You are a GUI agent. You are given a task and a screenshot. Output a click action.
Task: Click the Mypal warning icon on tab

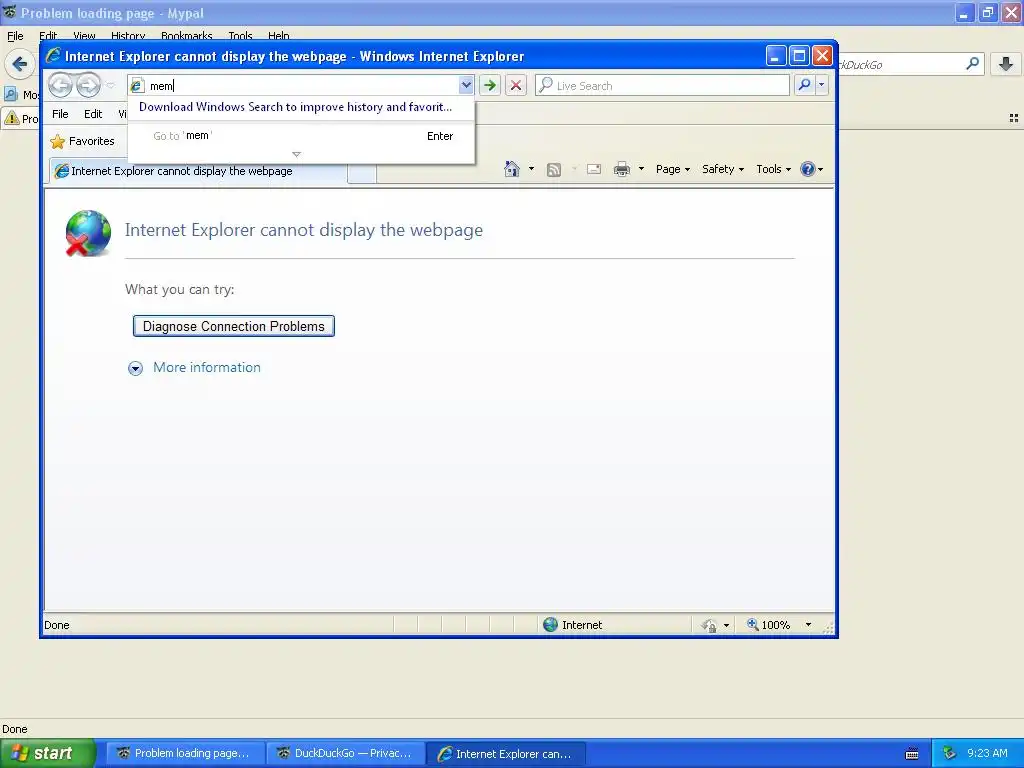pyautogui.click(x=12, y=118)
